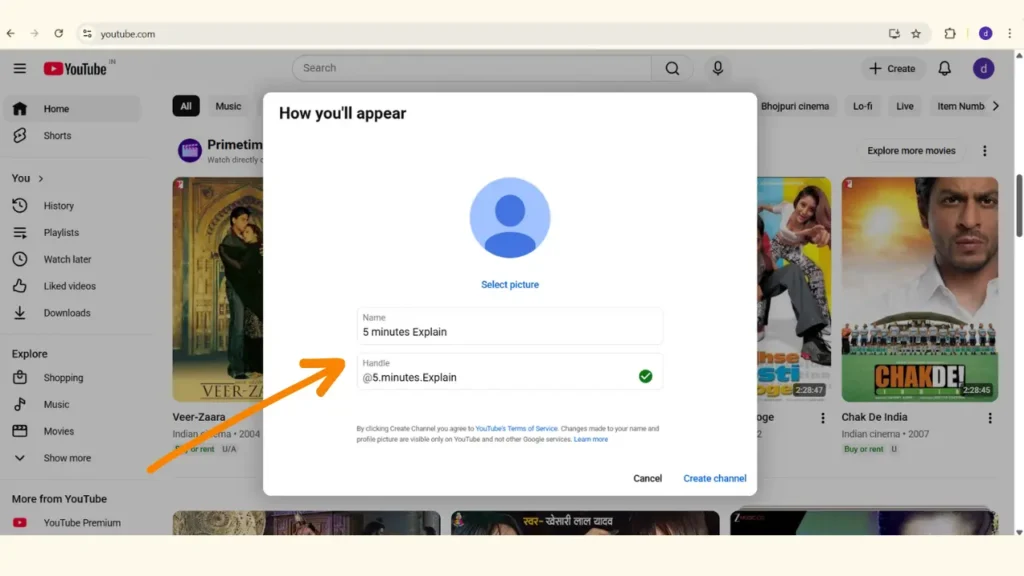The width and height of the screenshot is (1024, 576).
Task: Switch to the All filter chip
Action: (x=186, y=106)
